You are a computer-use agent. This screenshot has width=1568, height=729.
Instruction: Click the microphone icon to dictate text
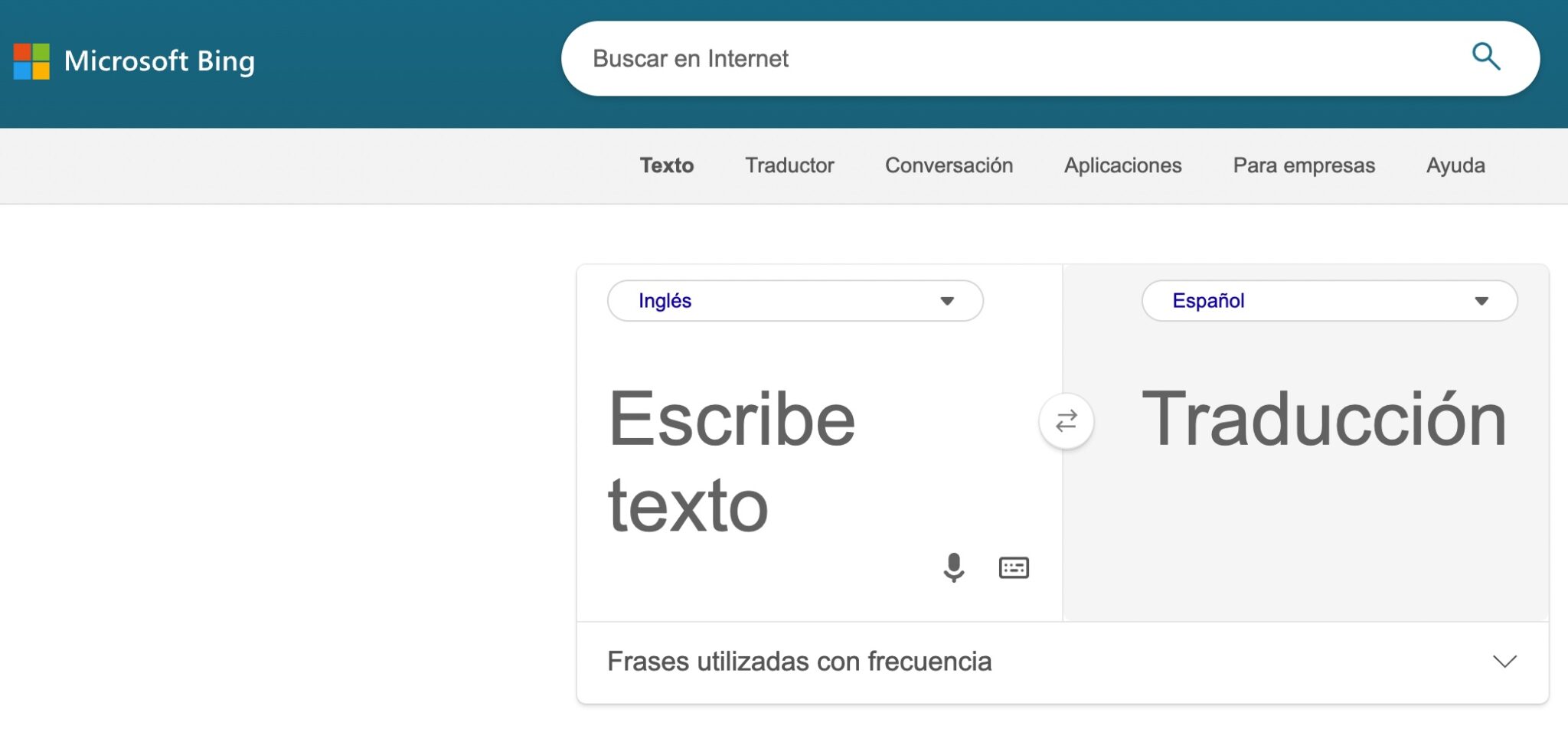(954, 567)
